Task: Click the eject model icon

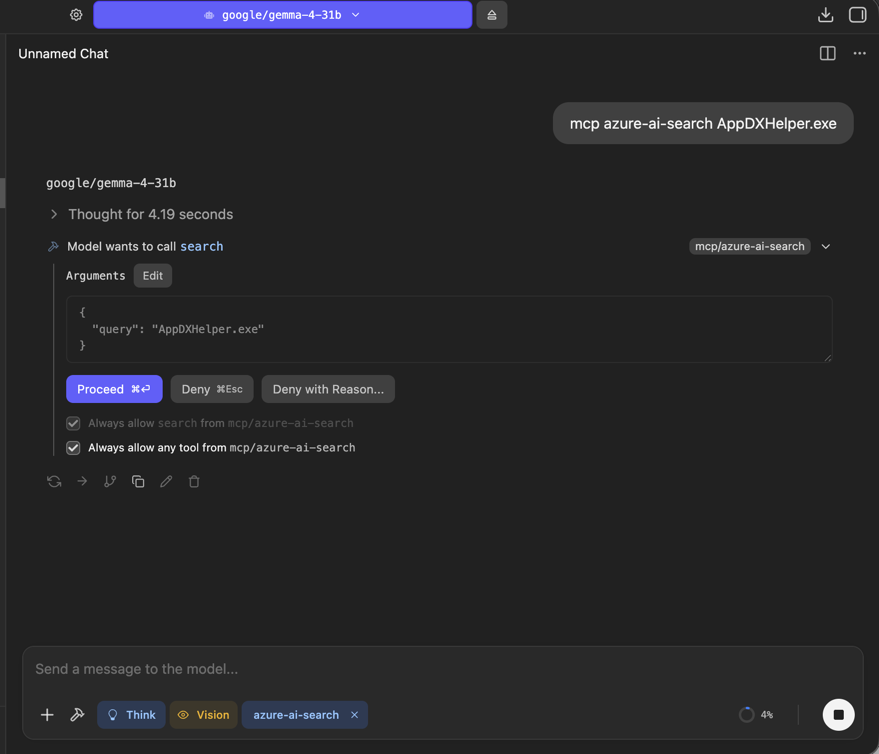Action: 492,15
